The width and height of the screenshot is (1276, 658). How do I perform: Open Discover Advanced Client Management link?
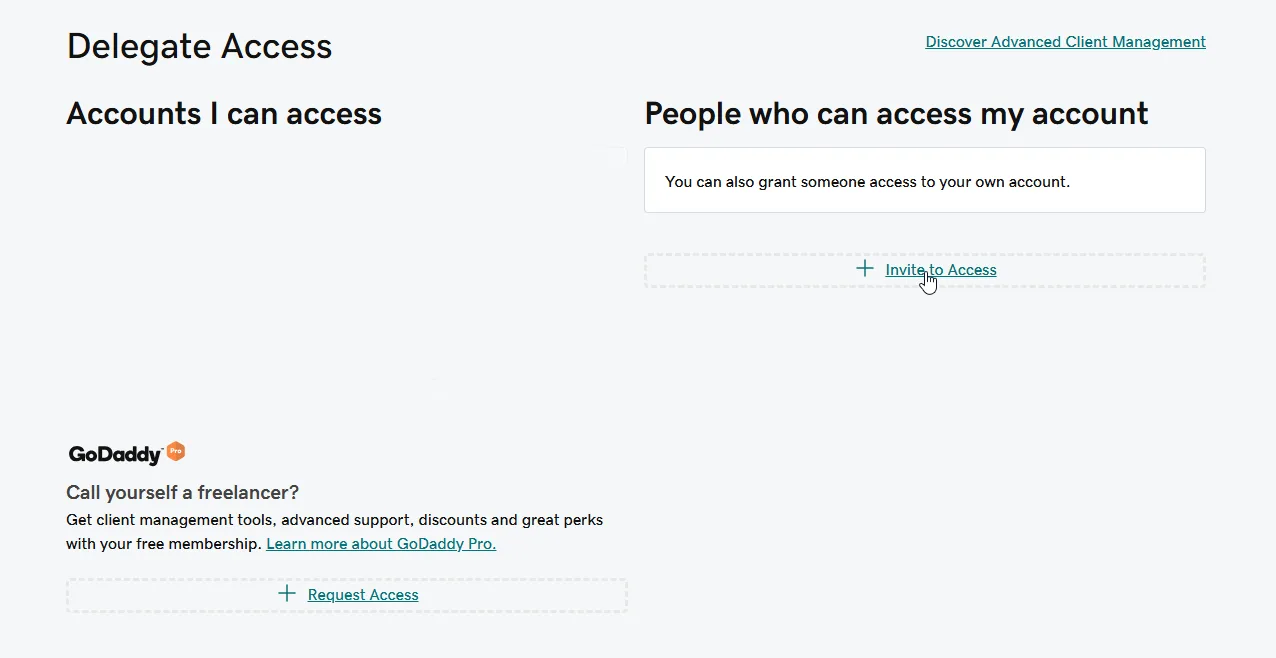point(1065,42)
